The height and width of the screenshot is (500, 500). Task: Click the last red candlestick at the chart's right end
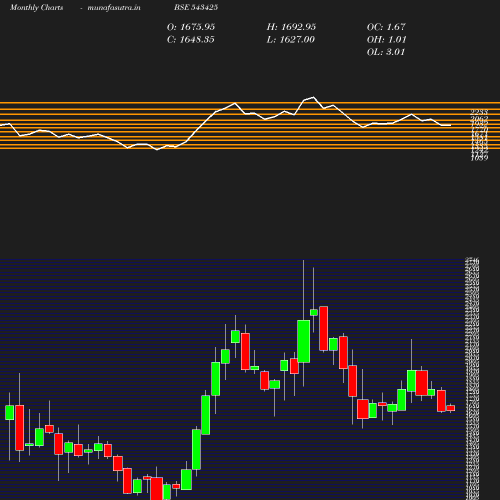451,408
